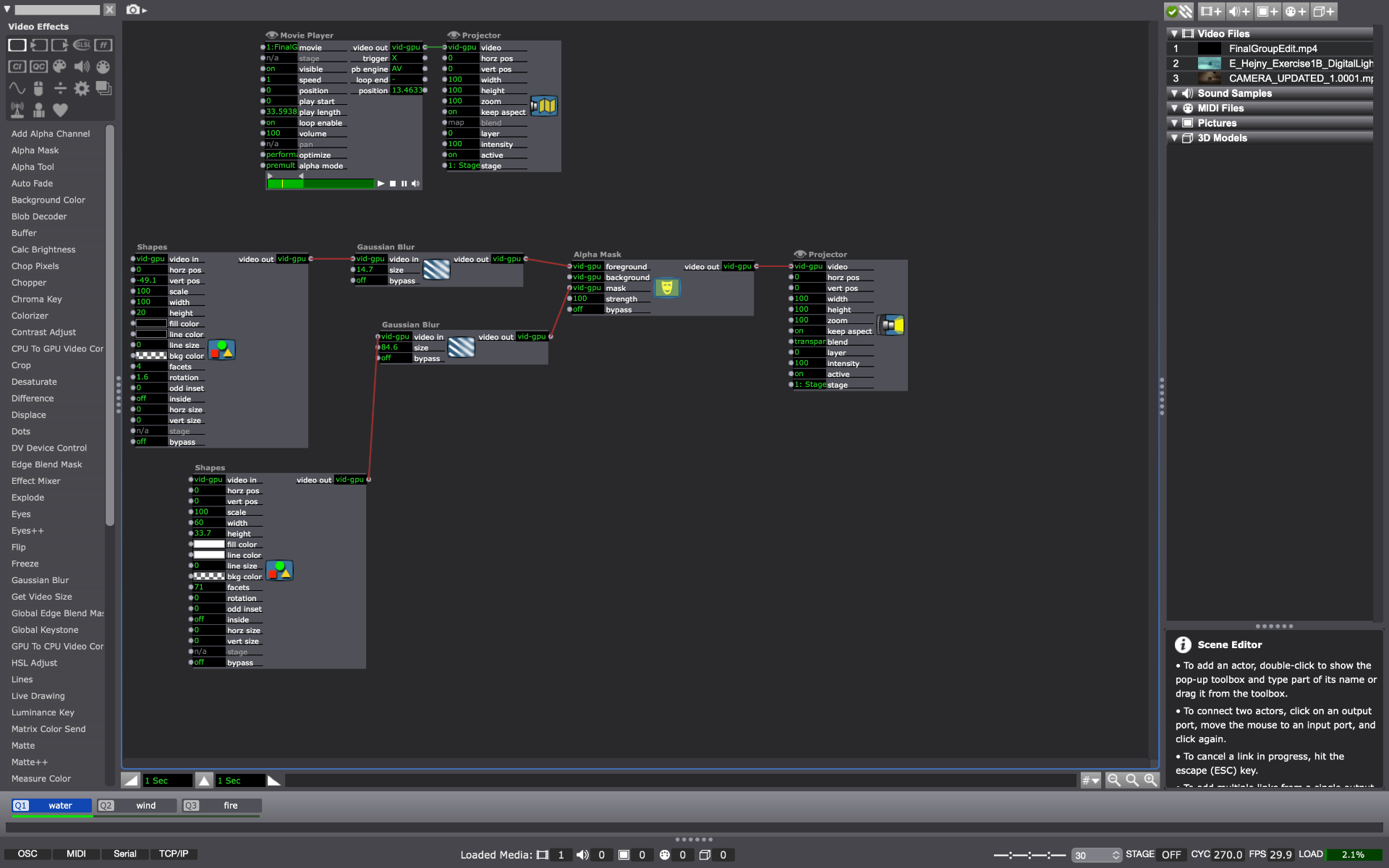The image size is (1389, 868).
Task: Clear the toolbox search with X button
Action: coord(109,9)
